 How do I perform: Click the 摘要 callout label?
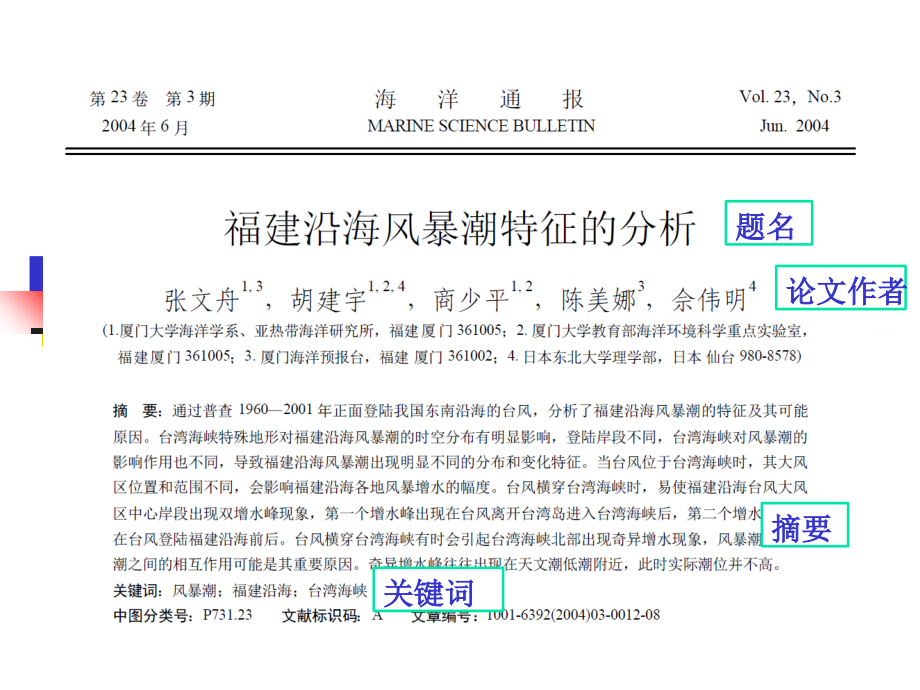pos(805,525)
